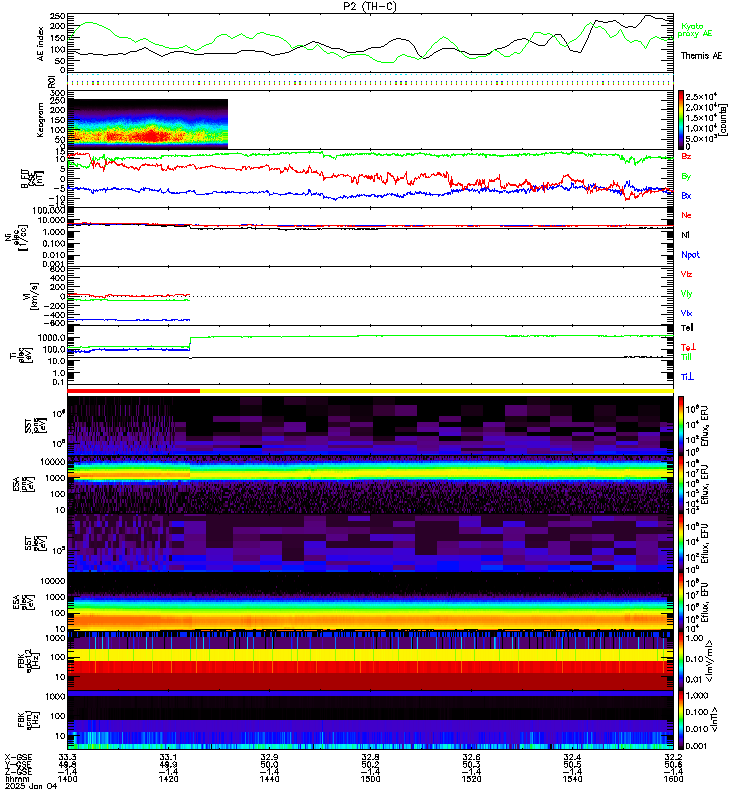The height and width of the screenshot is (800, 750).
Task: Click the date label 2025 Jan 04
Action: [x=31, y=786]
